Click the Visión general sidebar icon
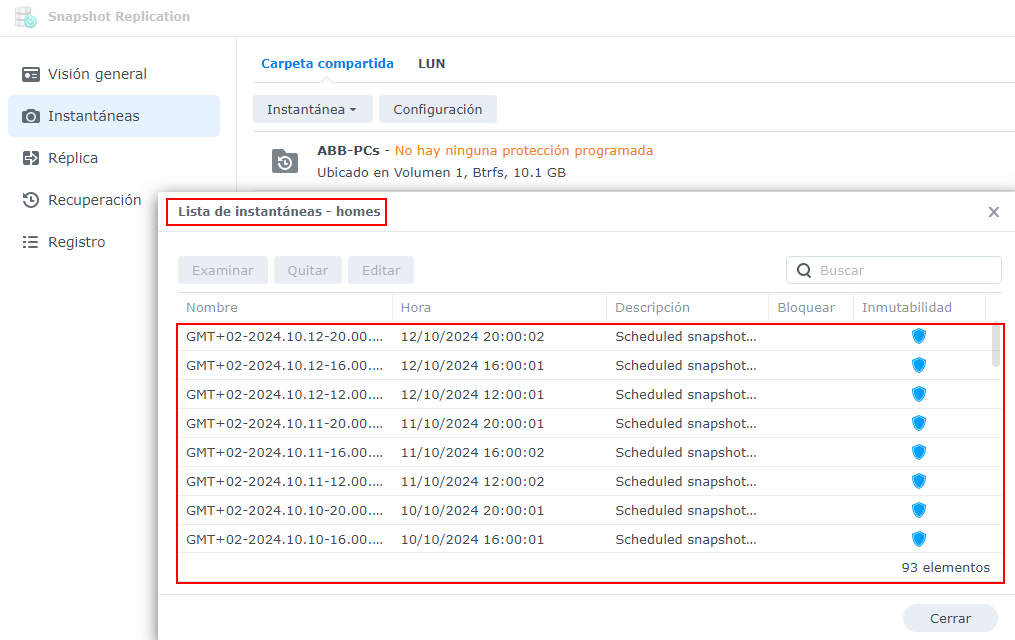 [x=31, y=74]
